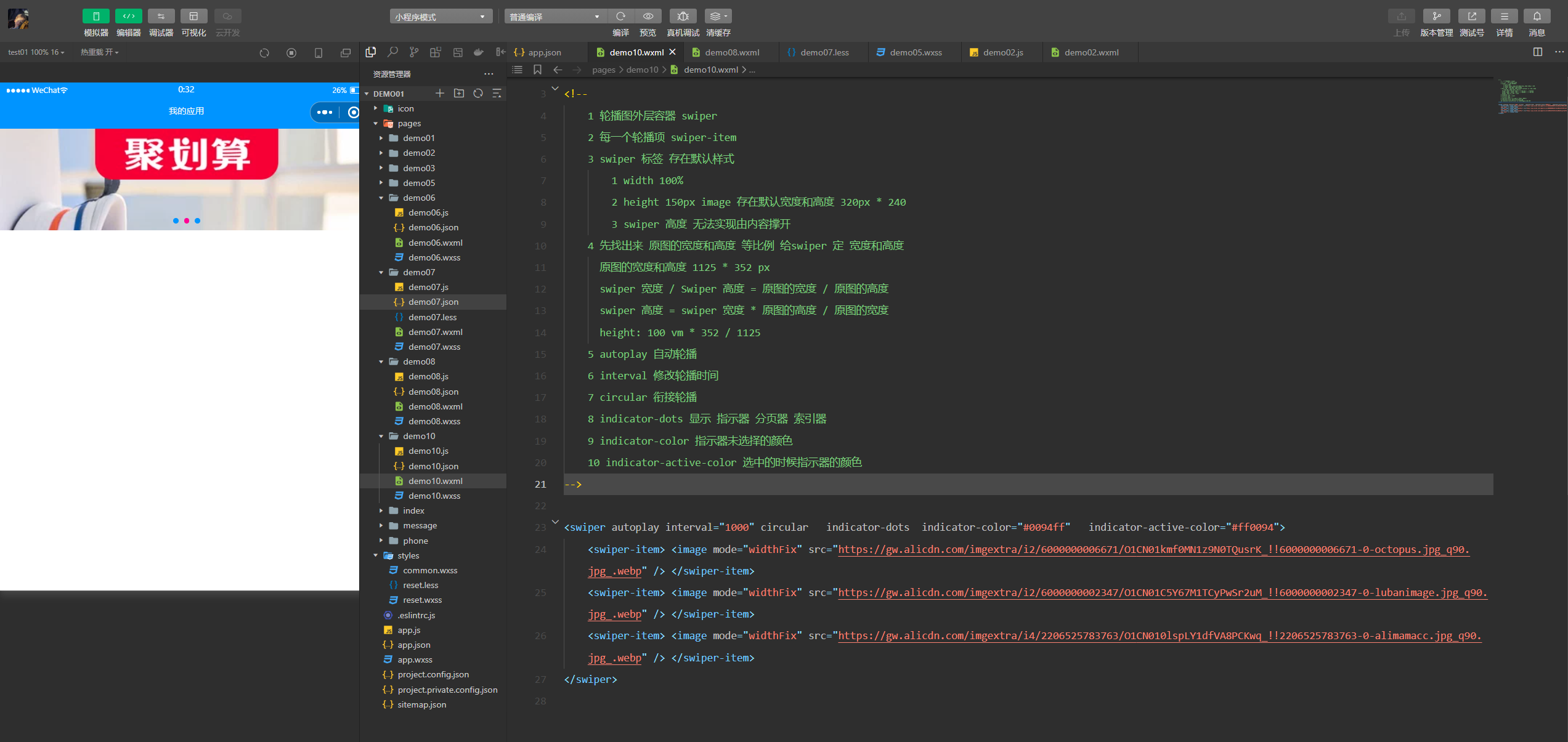Open the messages bell icon
The width and height of the screenshot is (1568, 742).
1537,16
